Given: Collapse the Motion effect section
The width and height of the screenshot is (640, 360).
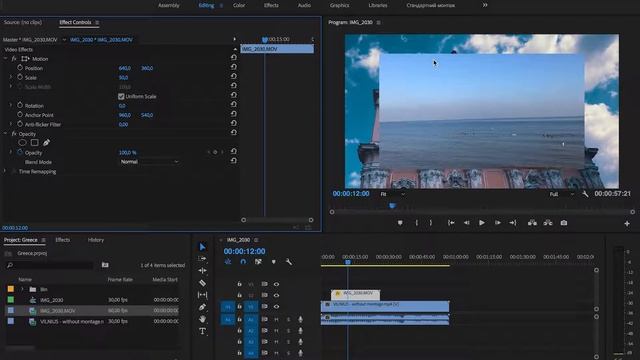Looking at the screenshot, I should tap(5, 58).
